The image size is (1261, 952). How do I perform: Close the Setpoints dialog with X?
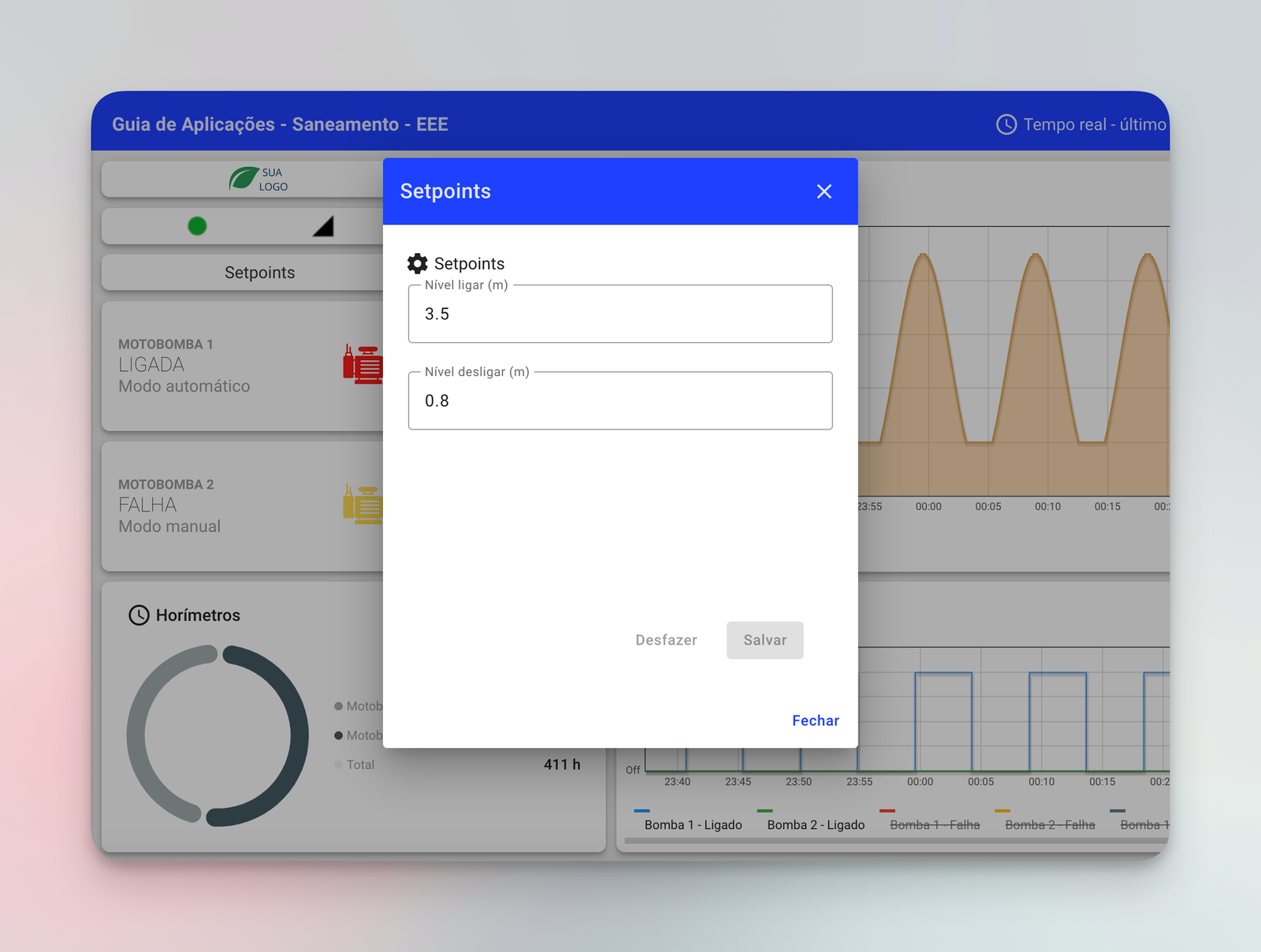pyautogui.click(x=824, y=192)
